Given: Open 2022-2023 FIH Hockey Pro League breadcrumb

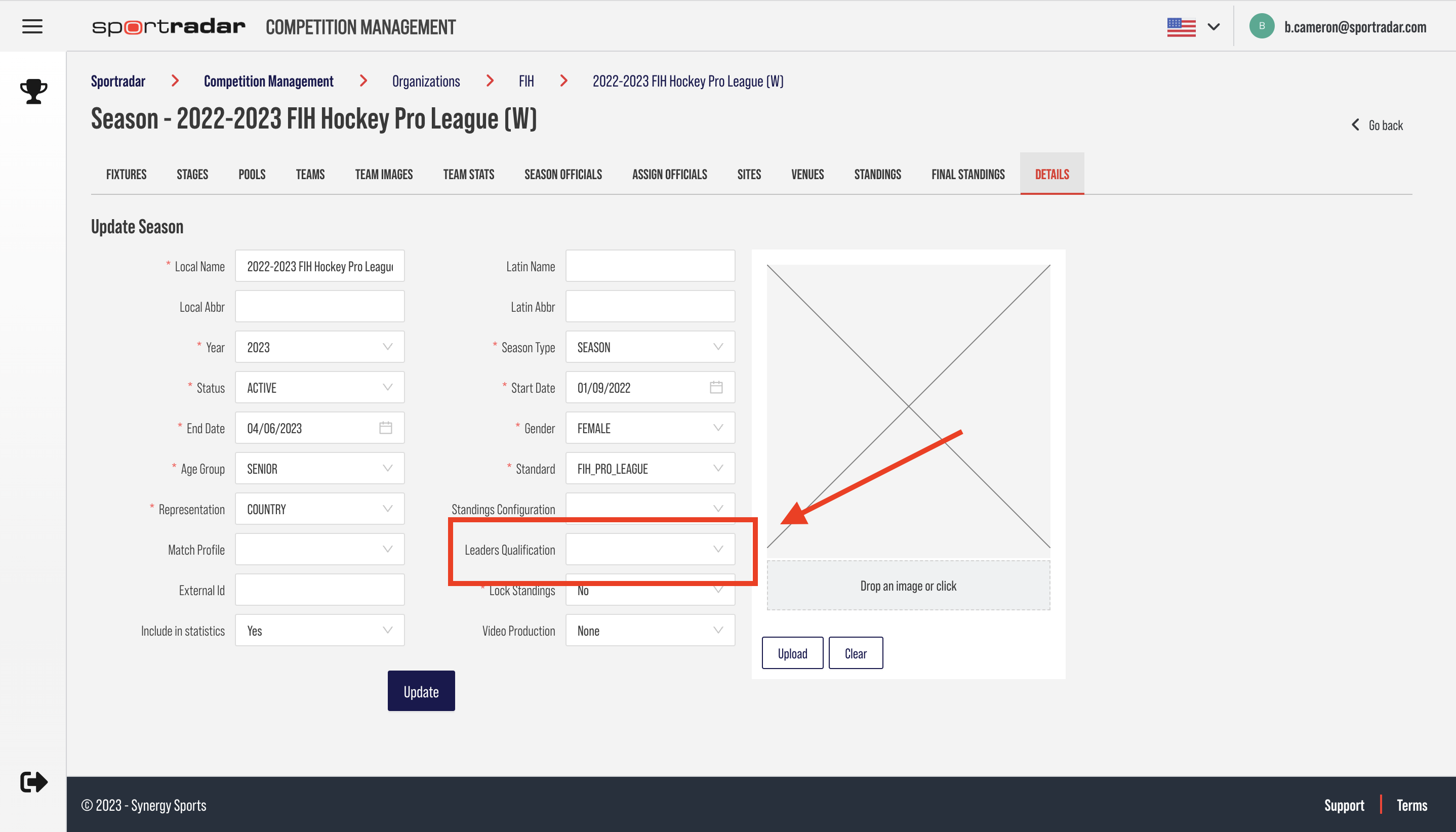Looking at the screenshot, I should pos(687,81).
